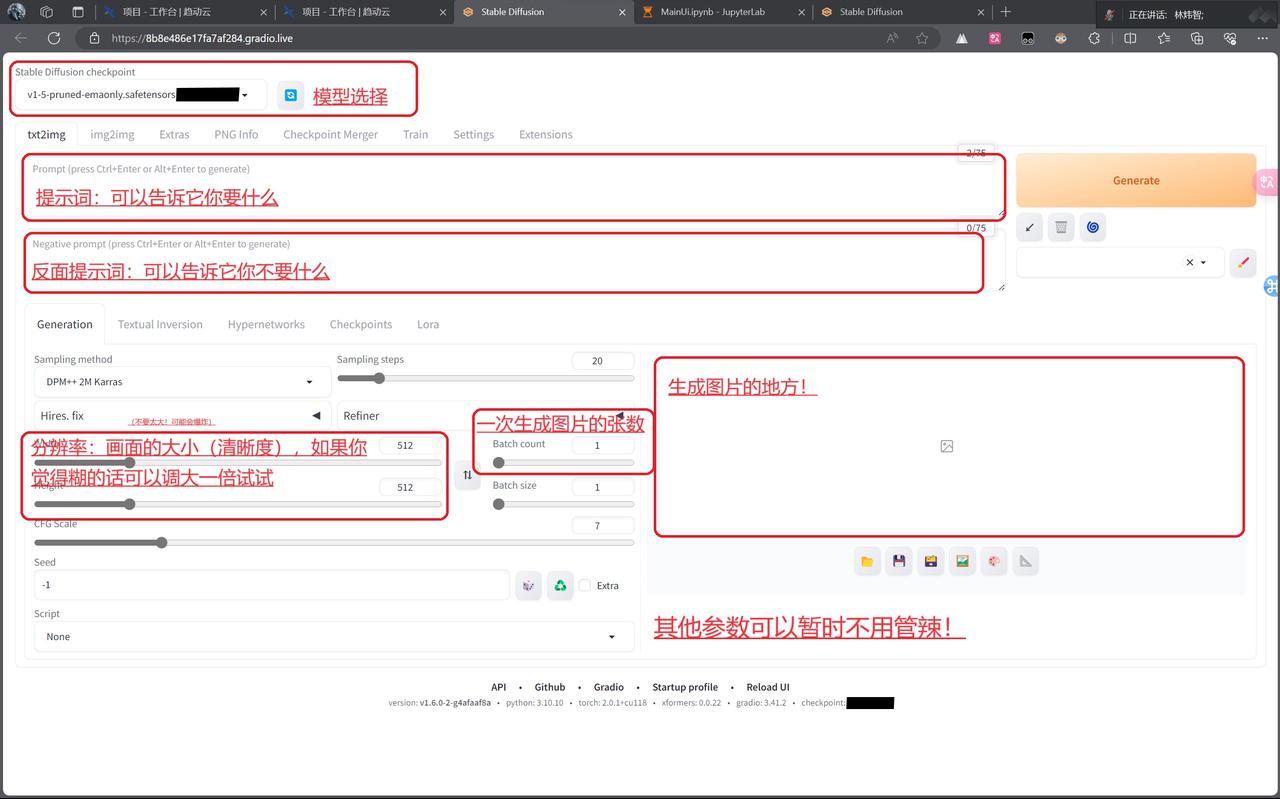The height and width of the screenshot is (799, 1280).
Task: Clear the styles field with the X
Action: [x=1189, y=262]
